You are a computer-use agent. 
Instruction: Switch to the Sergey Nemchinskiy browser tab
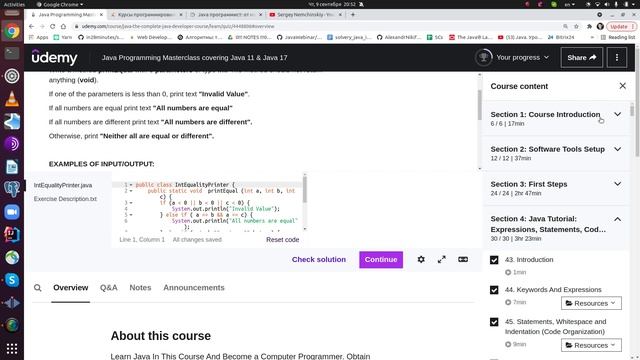[305, 14]
